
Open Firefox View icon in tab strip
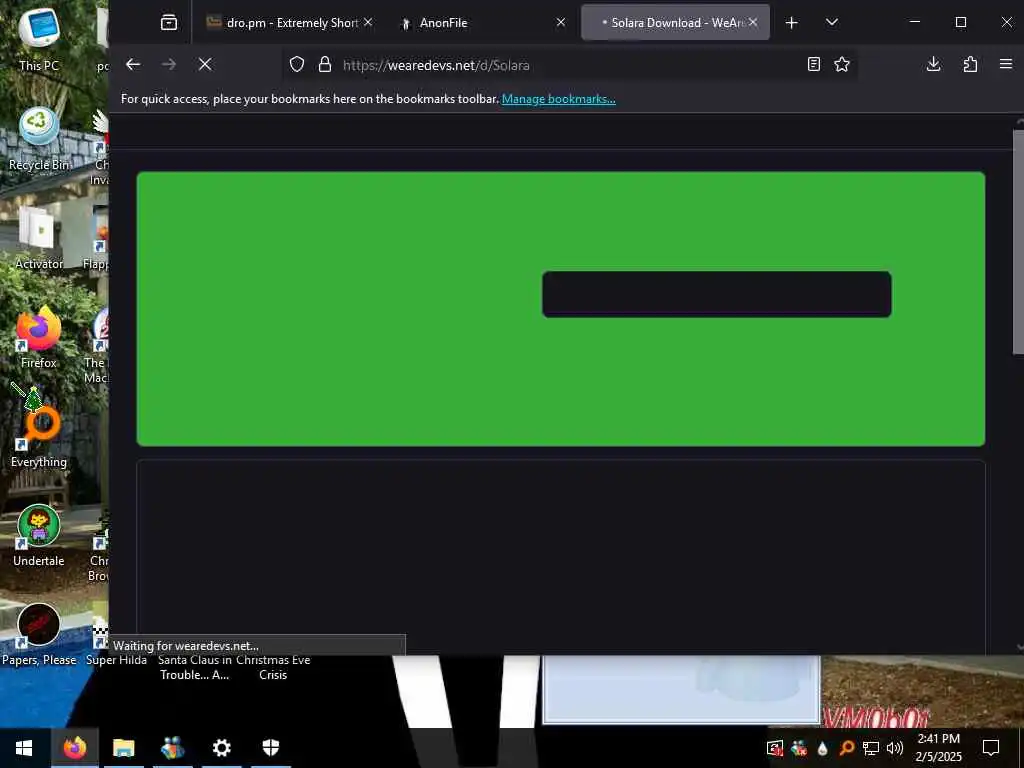(168, 23)
